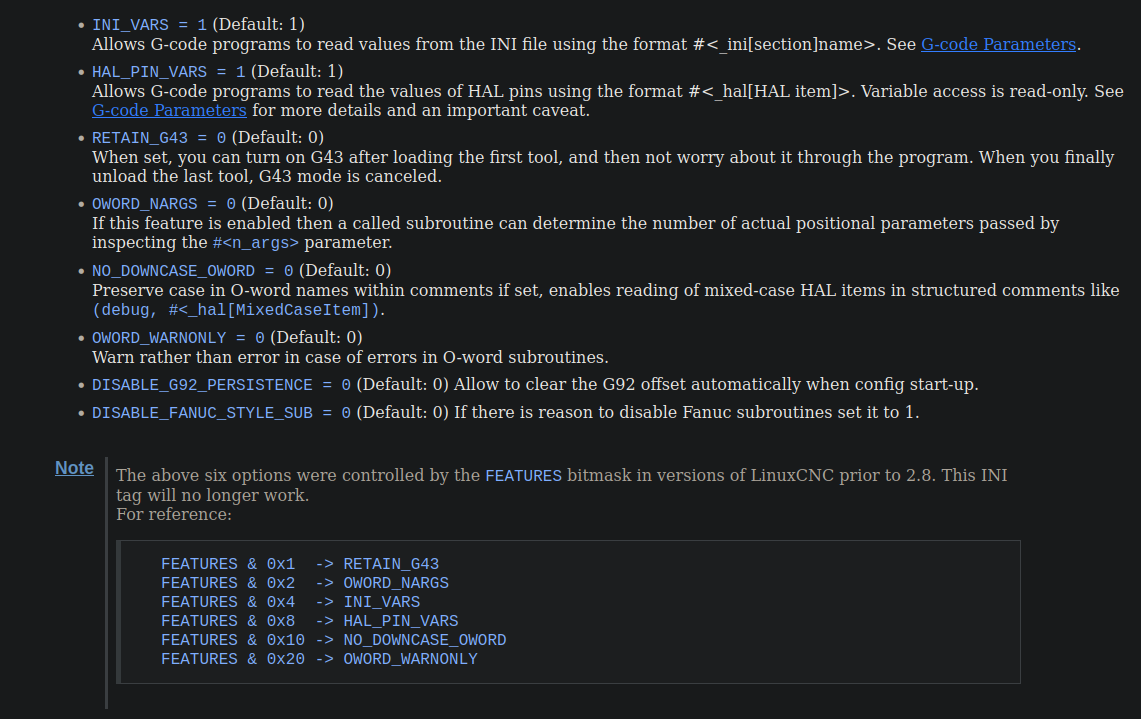Click the FEATURES & 0x2 -> OWORD_NARGS line
1141x719 pixels.
[305, 583]
